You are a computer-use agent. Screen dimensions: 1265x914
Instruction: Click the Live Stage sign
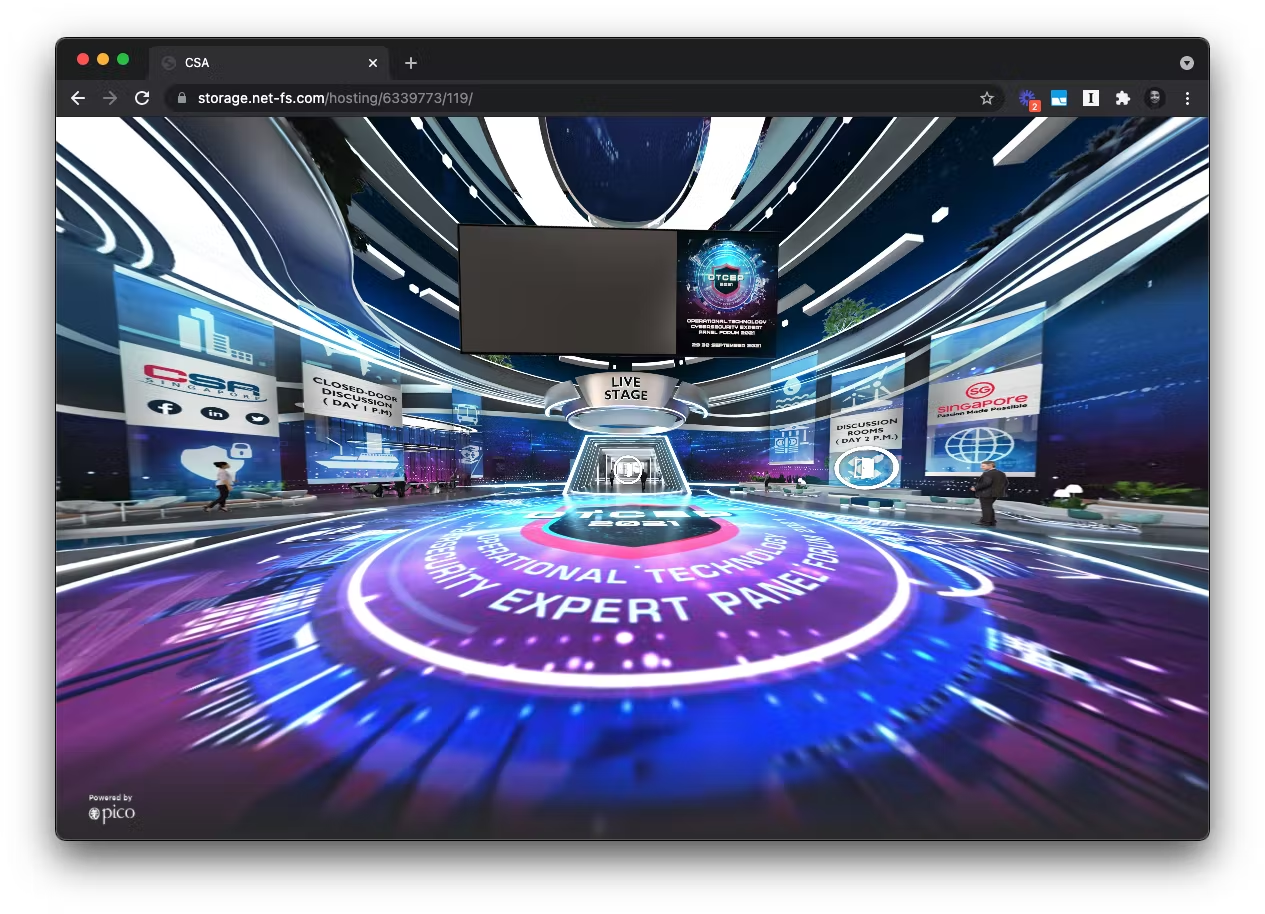point(626,388)
